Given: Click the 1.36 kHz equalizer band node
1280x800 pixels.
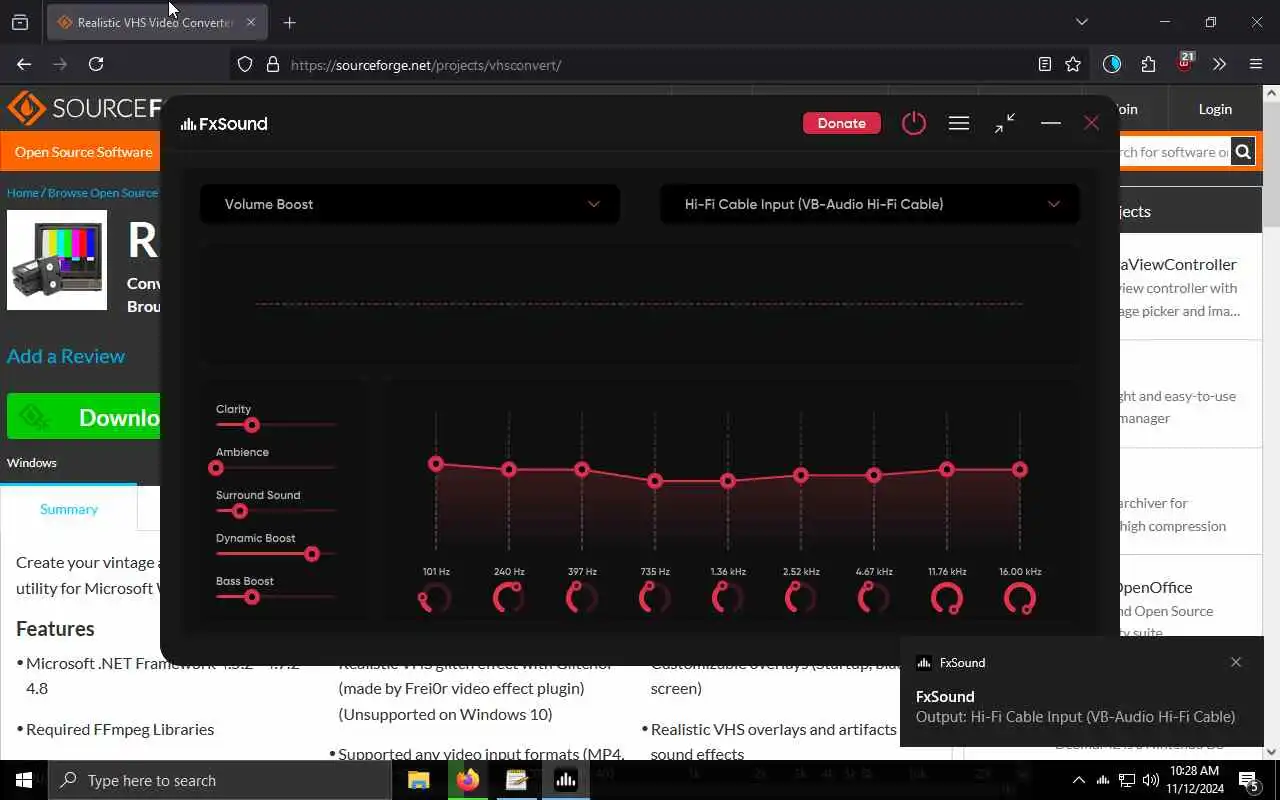Looking at the screenshot, I should click(x=728, y=481).
